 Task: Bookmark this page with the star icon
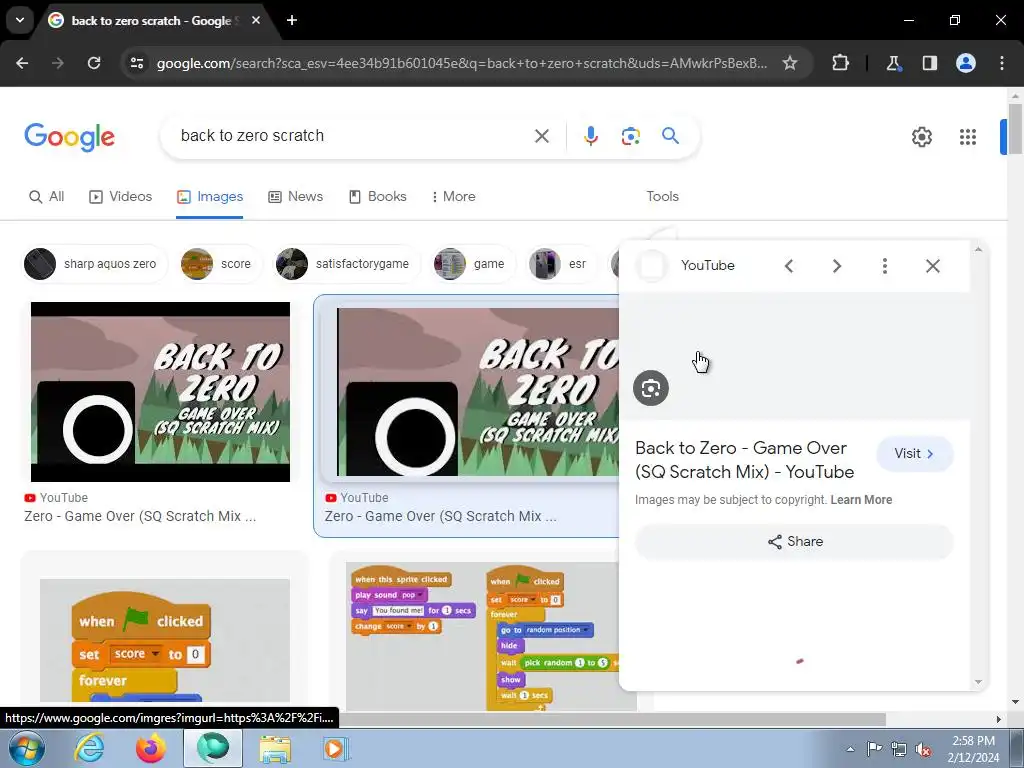[x=790, y=63]
